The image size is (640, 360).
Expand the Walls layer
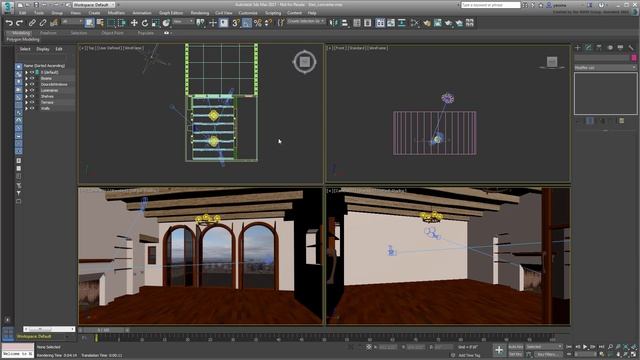point(27,109)
